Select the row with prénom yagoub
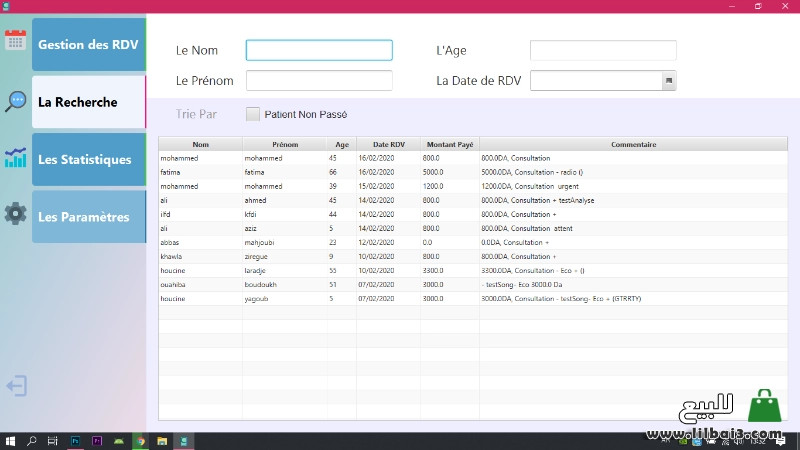Viewport: 800px width, 450px height. click(x=473, y=298)
